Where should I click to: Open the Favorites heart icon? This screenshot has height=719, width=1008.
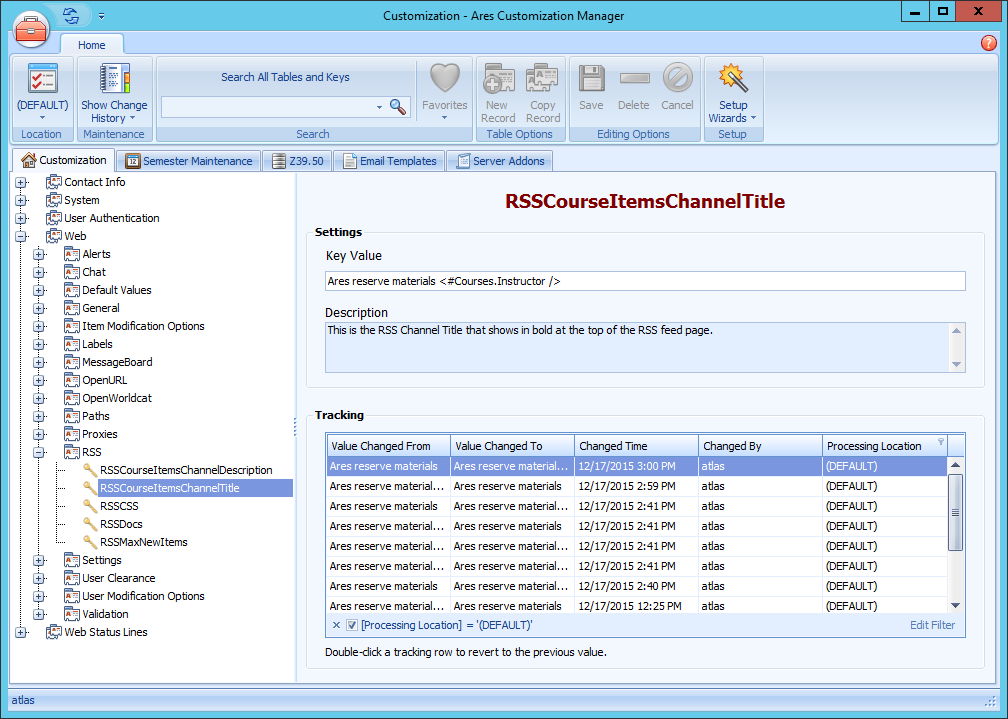tap(444, 79)
